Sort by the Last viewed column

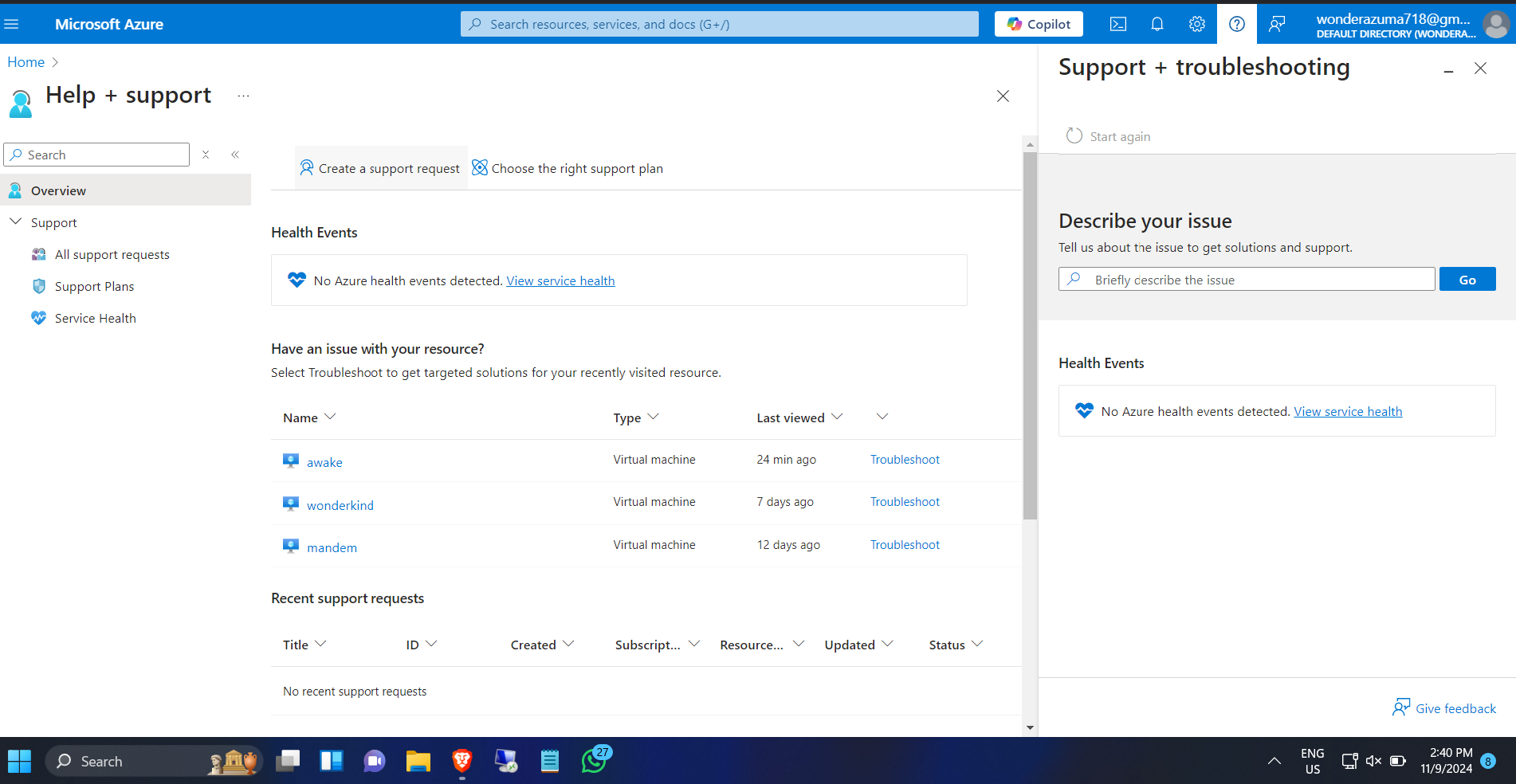click(799, 417)
